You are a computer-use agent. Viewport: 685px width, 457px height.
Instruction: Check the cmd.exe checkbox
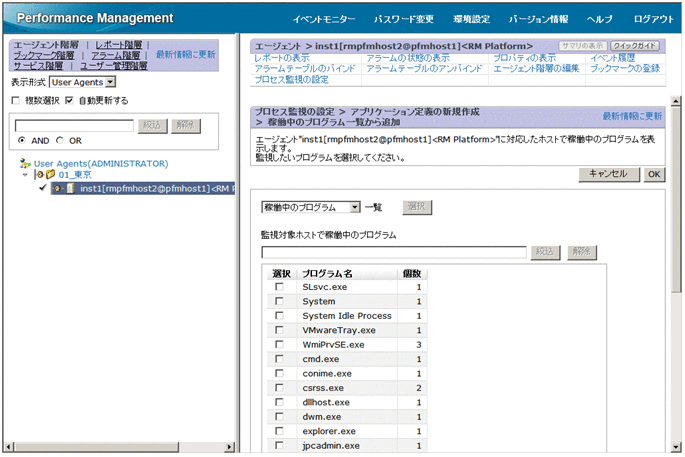pyautogui.click(x=279, y=359)
